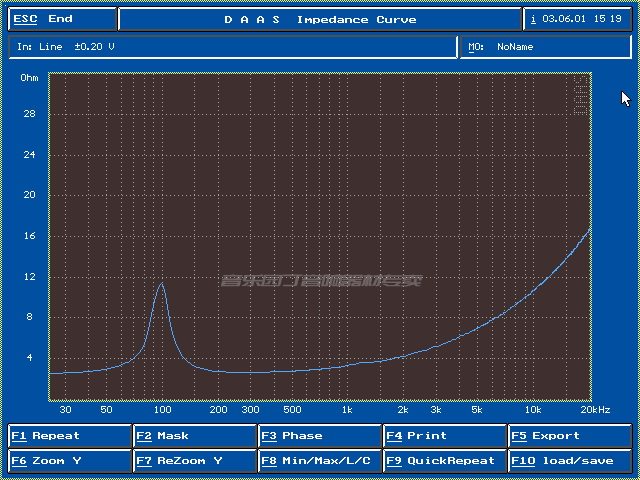Viewport: 640px width, 480px height.
Task: Click the 16 Ohm axis value
Action: click(29, 236)
